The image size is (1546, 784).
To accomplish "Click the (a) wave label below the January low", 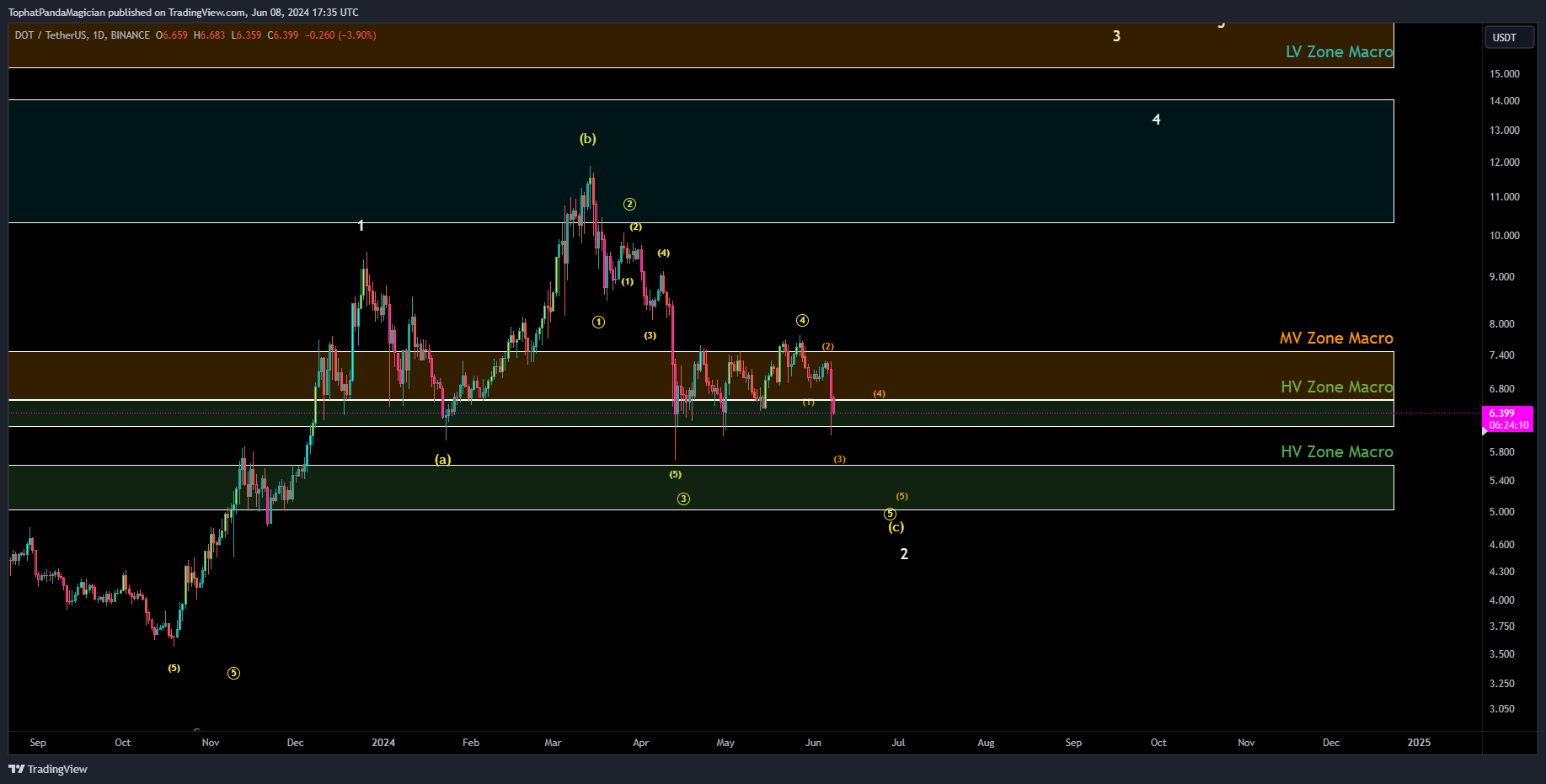I will coord(442,460).
